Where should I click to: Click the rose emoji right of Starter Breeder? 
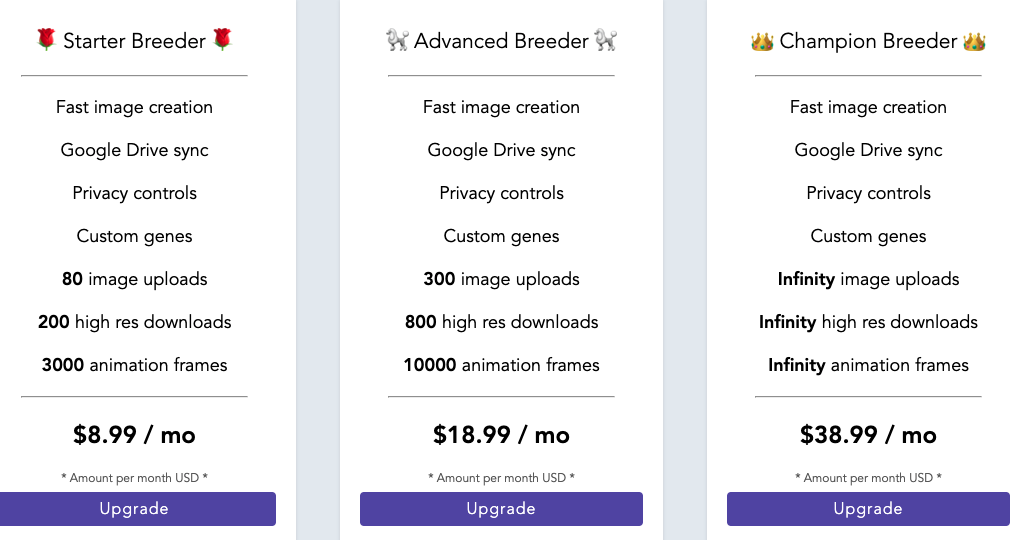(222, 40)
